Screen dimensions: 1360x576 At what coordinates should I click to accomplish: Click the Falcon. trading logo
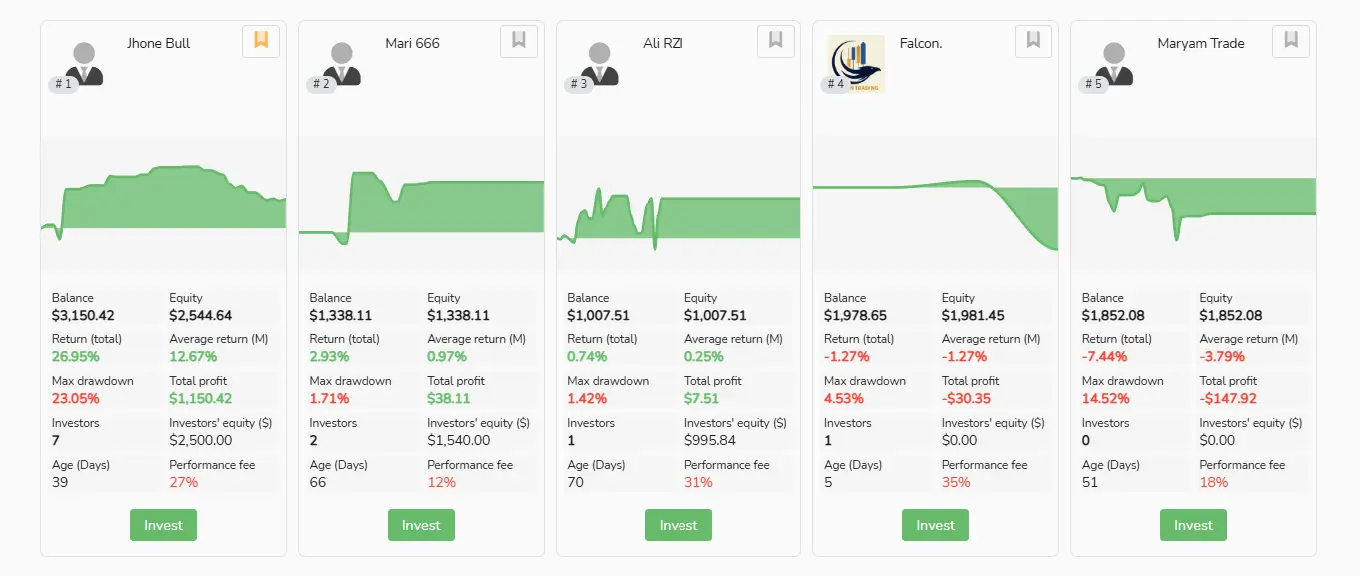click(856, 63)
